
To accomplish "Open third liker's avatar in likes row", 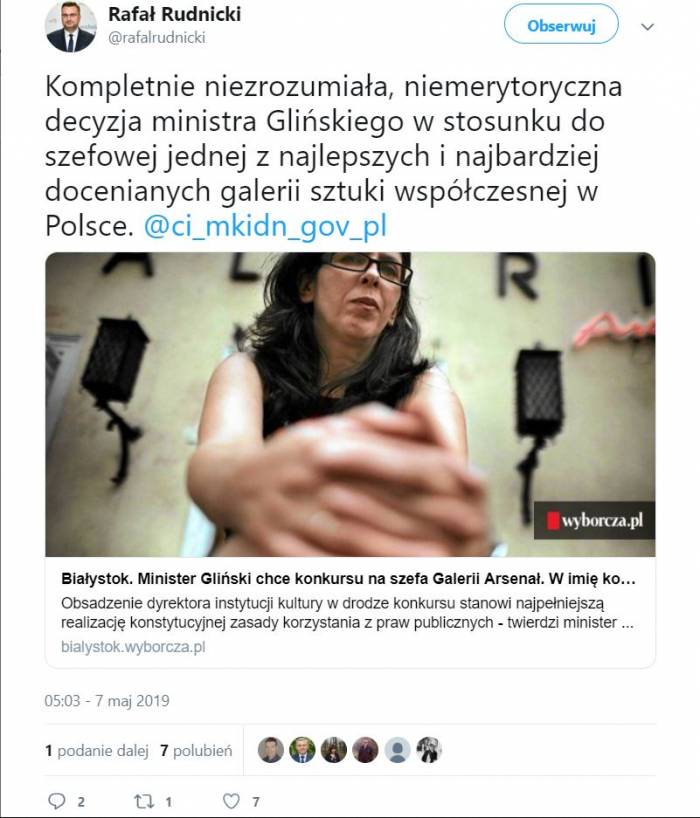I will click(334, 750).
